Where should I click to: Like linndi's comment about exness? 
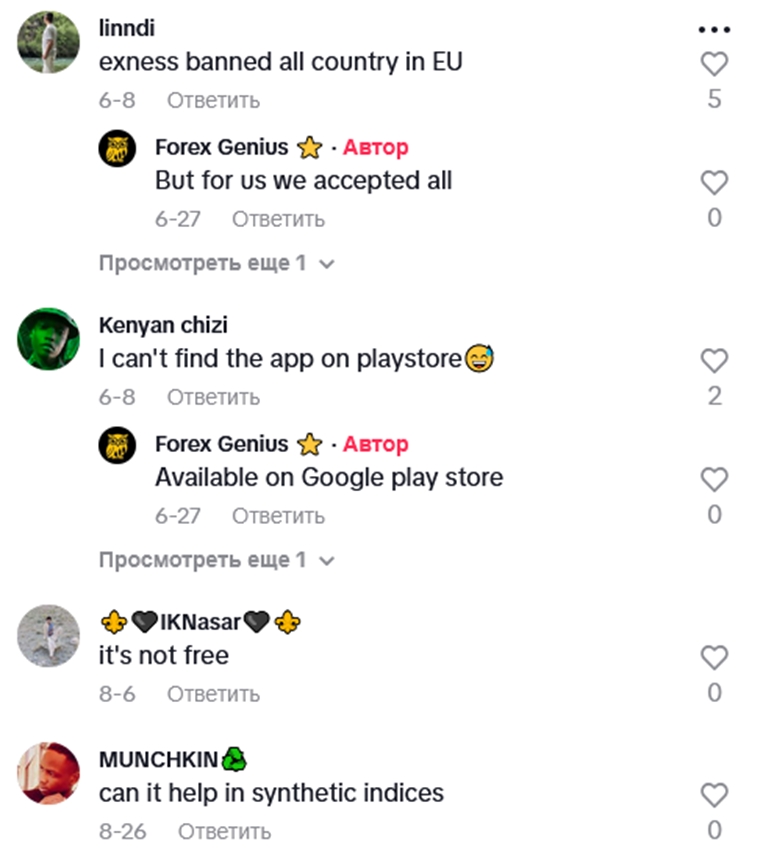713,65
